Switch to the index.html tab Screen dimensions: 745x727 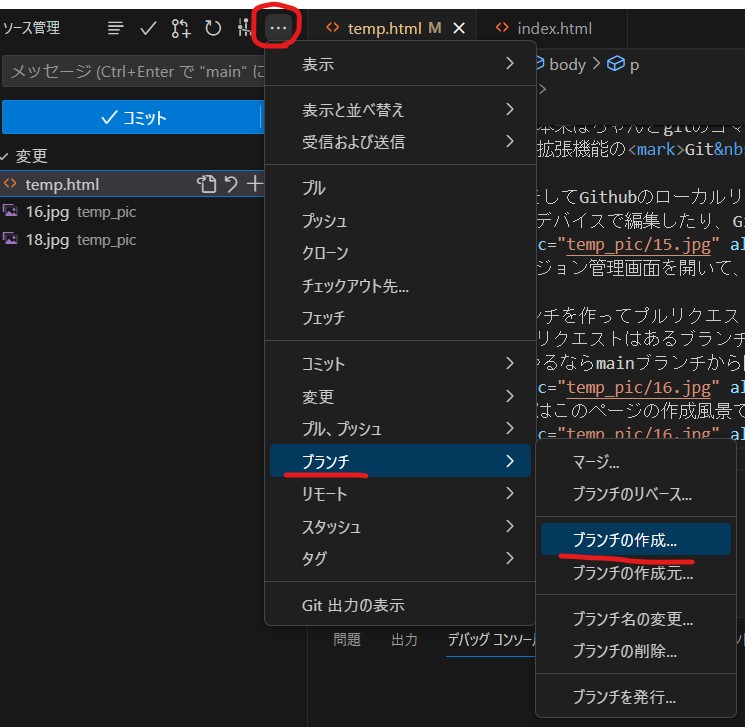554,29
